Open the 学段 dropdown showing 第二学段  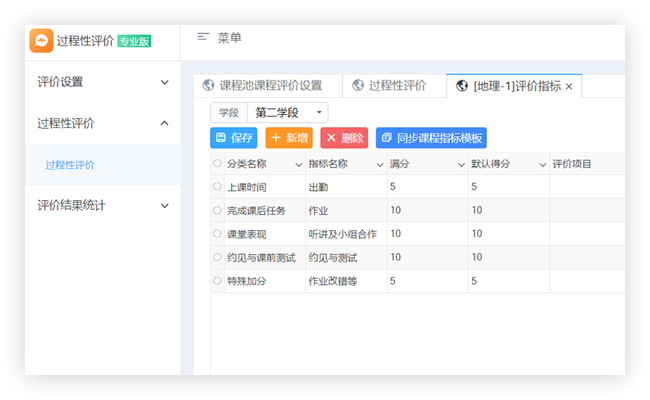(x=286, y=113)
